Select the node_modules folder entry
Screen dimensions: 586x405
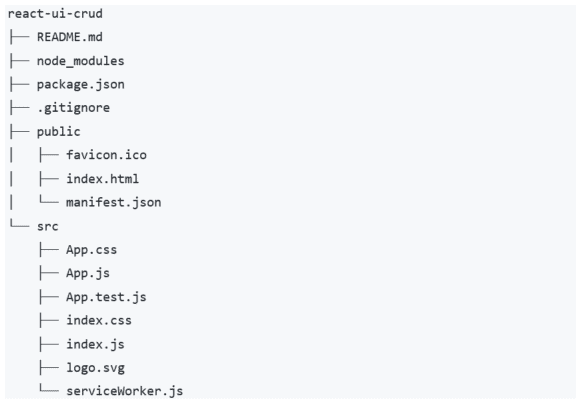click(x=80, y=61)
